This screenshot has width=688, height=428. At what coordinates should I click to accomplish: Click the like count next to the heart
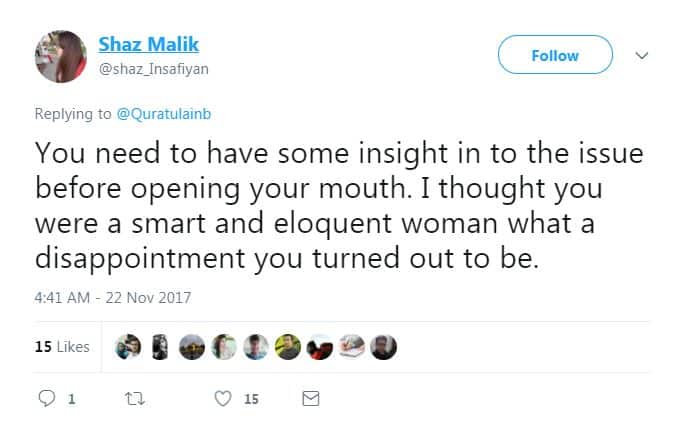click(251, 399)
